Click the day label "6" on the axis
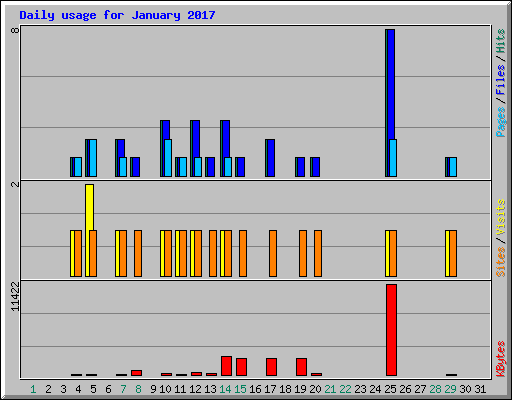512x400 pixels. 108,389
